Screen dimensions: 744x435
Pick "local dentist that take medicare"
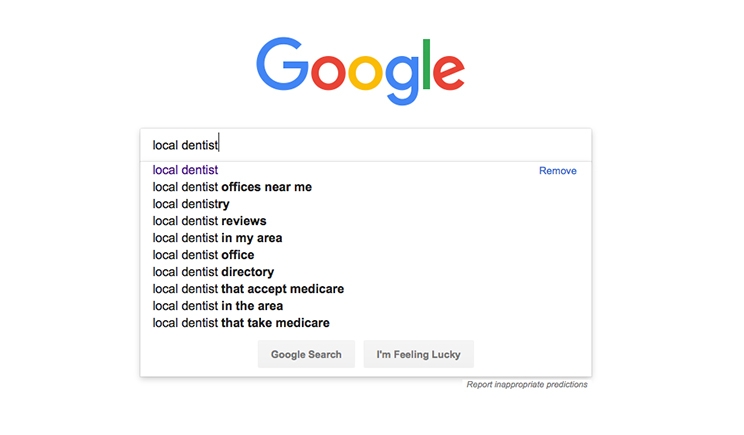point(241,323)
